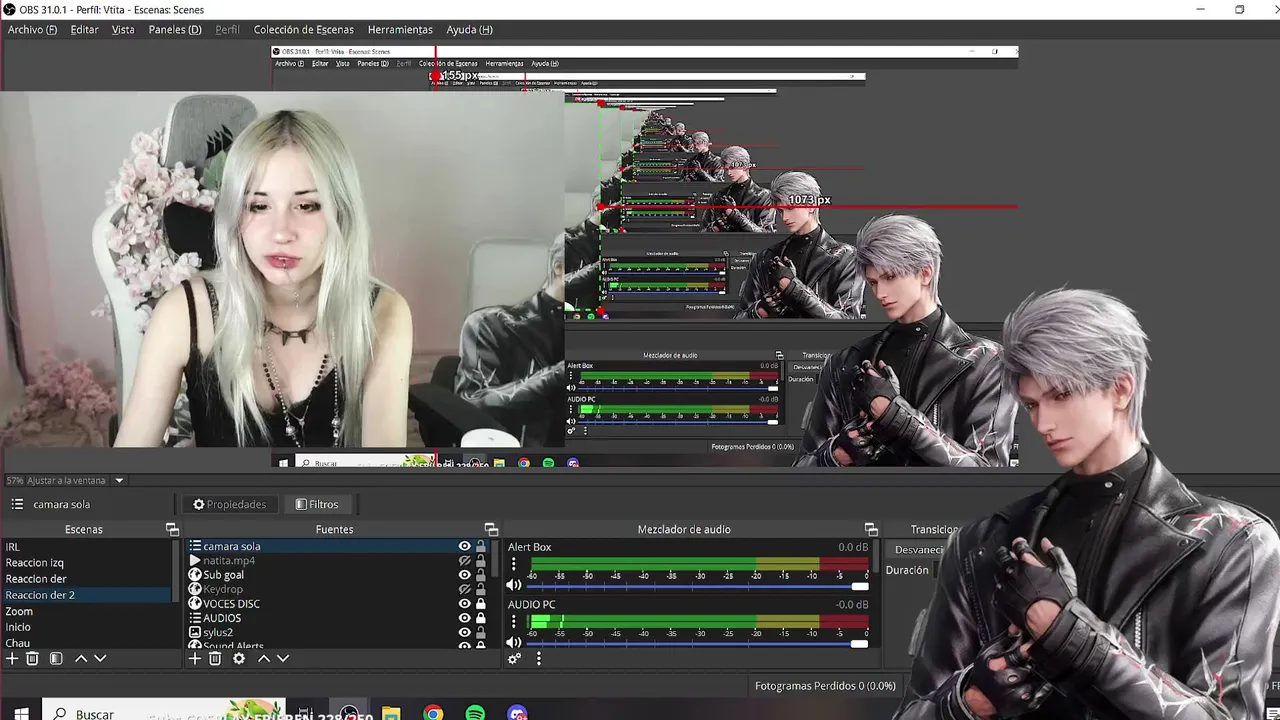Delete selected scene using Escenas trash icon
1280x720 pixels.
click(32, 659)
